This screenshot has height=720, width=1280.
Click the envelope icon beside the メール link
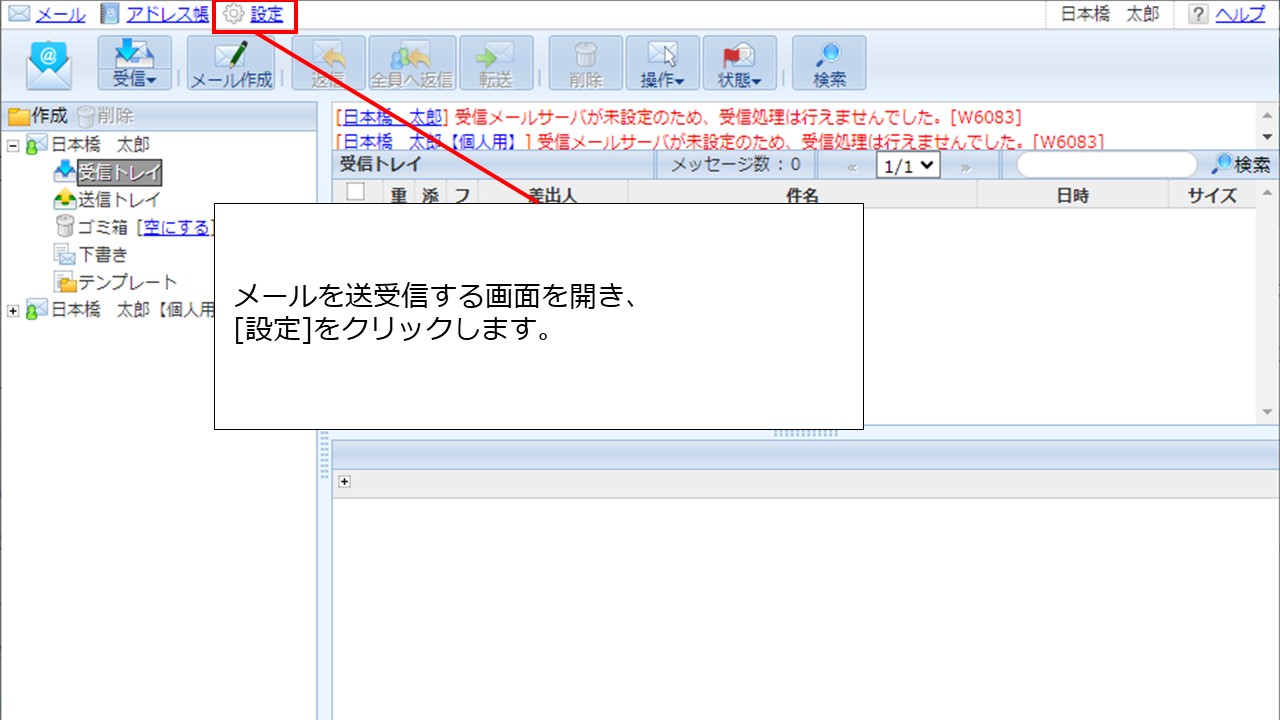(x=19, y=15)
